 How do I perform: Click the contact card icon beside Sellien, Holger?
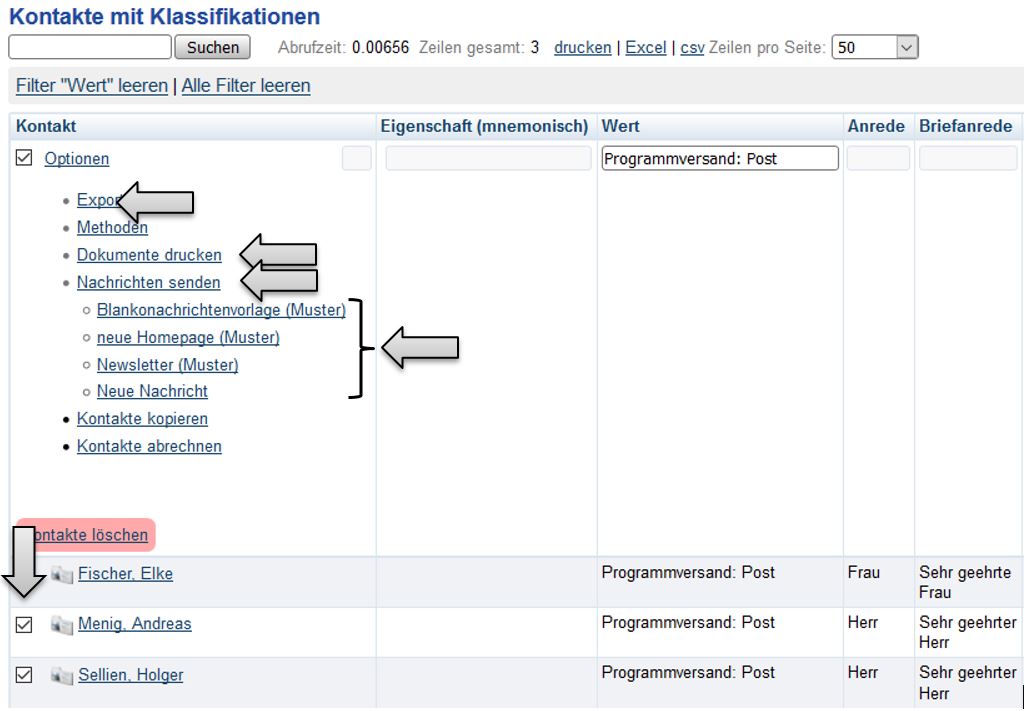[62, 676]
